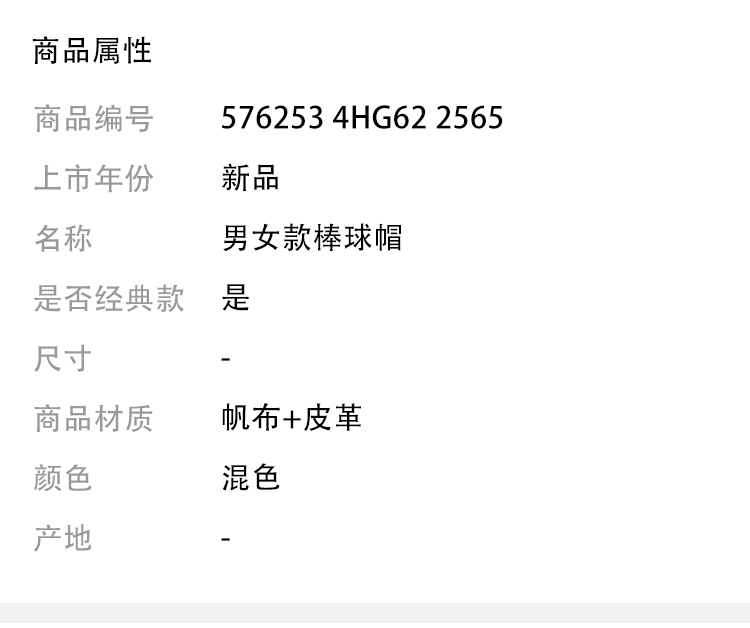The image size is (750, 628).
Task: Click the dash value beside 产地
Action: tap(226, 539)
